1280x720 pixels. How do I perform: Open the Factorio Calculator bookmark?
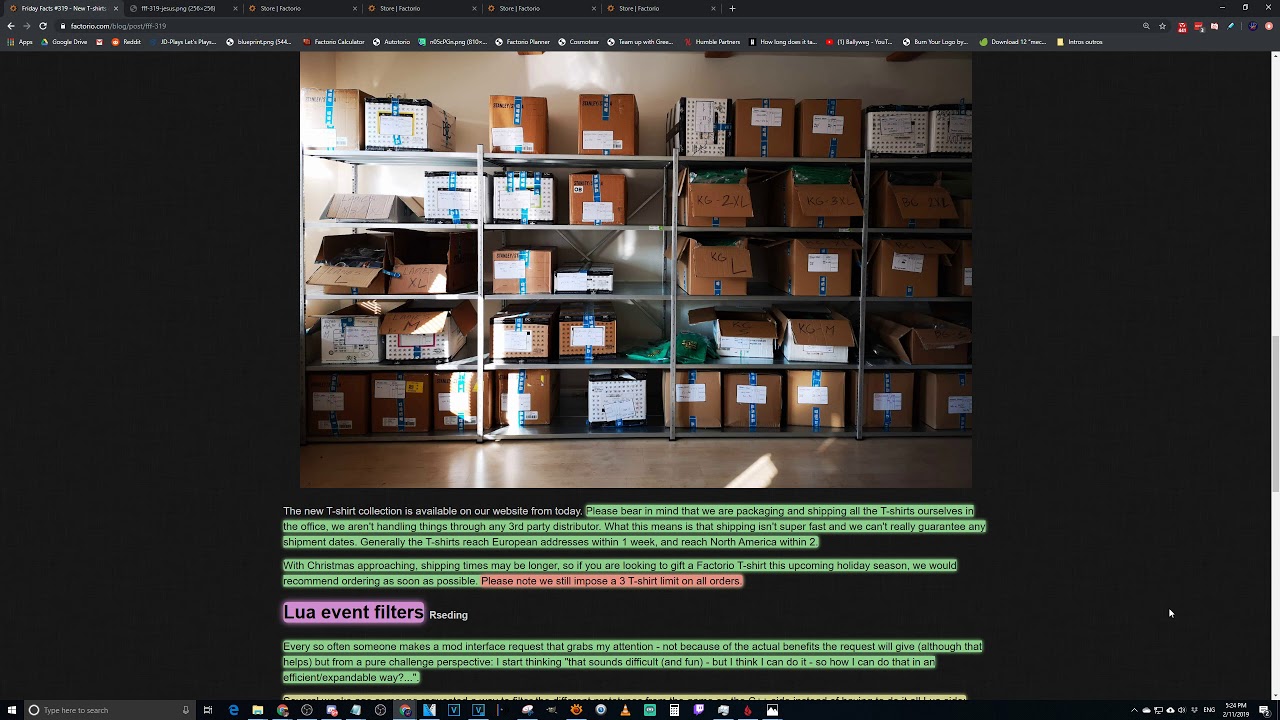point(334,42)
